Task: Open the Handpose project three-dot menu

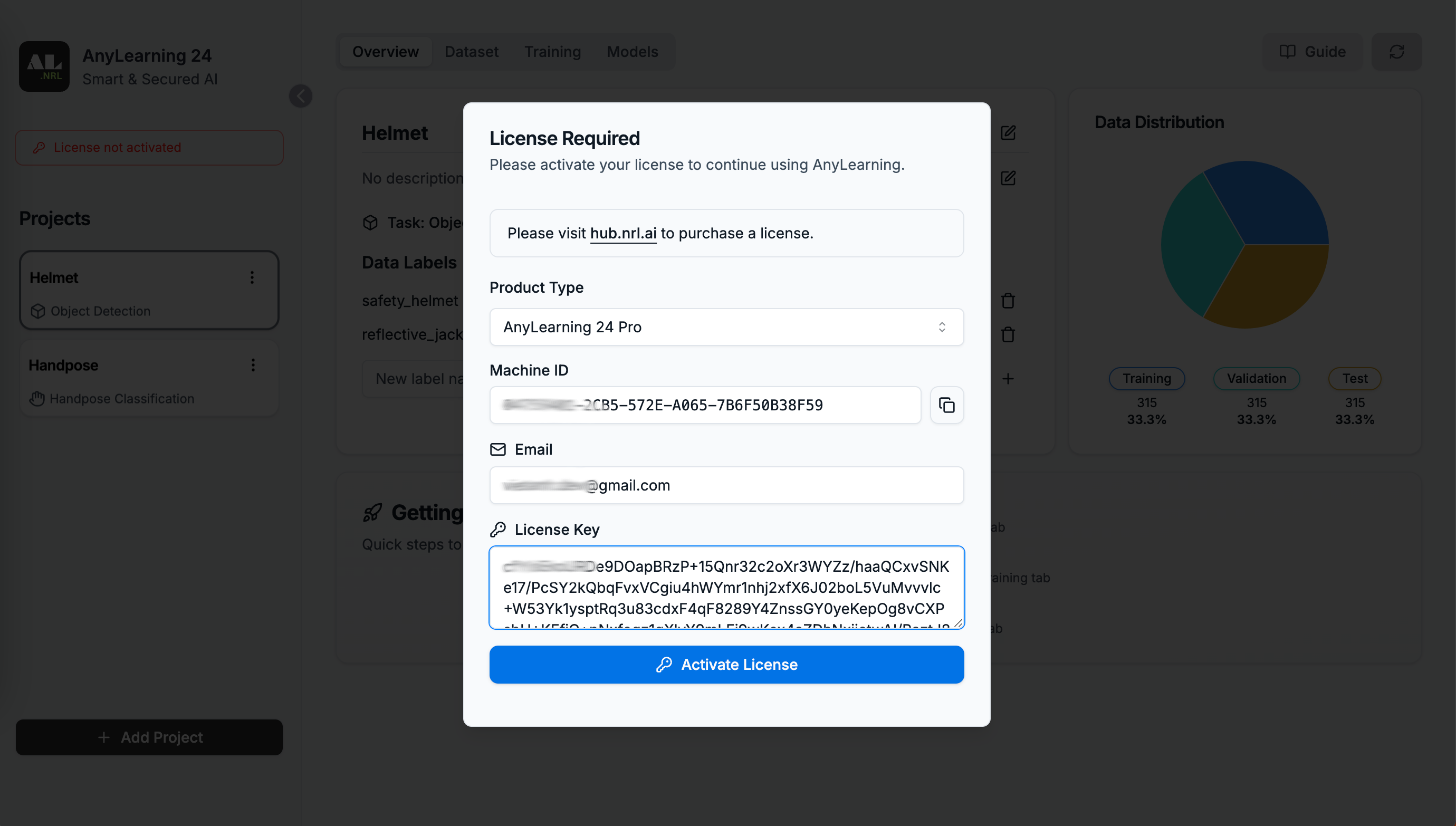Action: coord(253,365)
